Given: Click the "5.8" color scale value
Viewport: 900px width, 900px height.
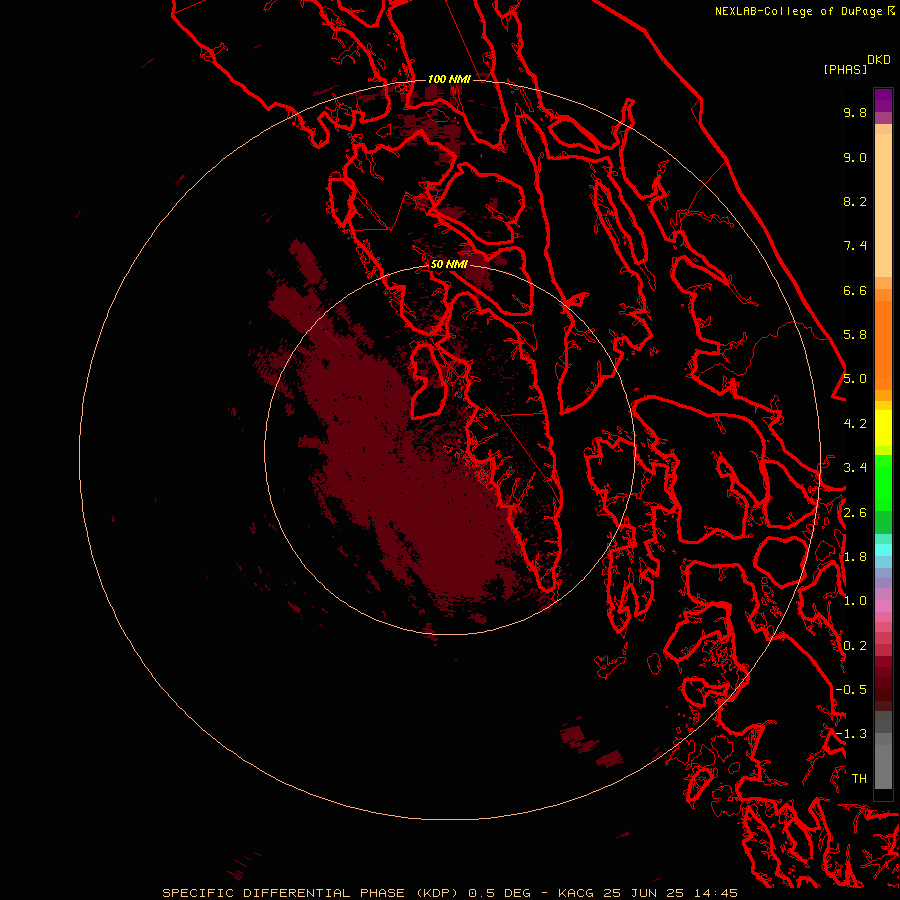Looking at the screenshot, I should pyautogui.click(x=855, y=335).
